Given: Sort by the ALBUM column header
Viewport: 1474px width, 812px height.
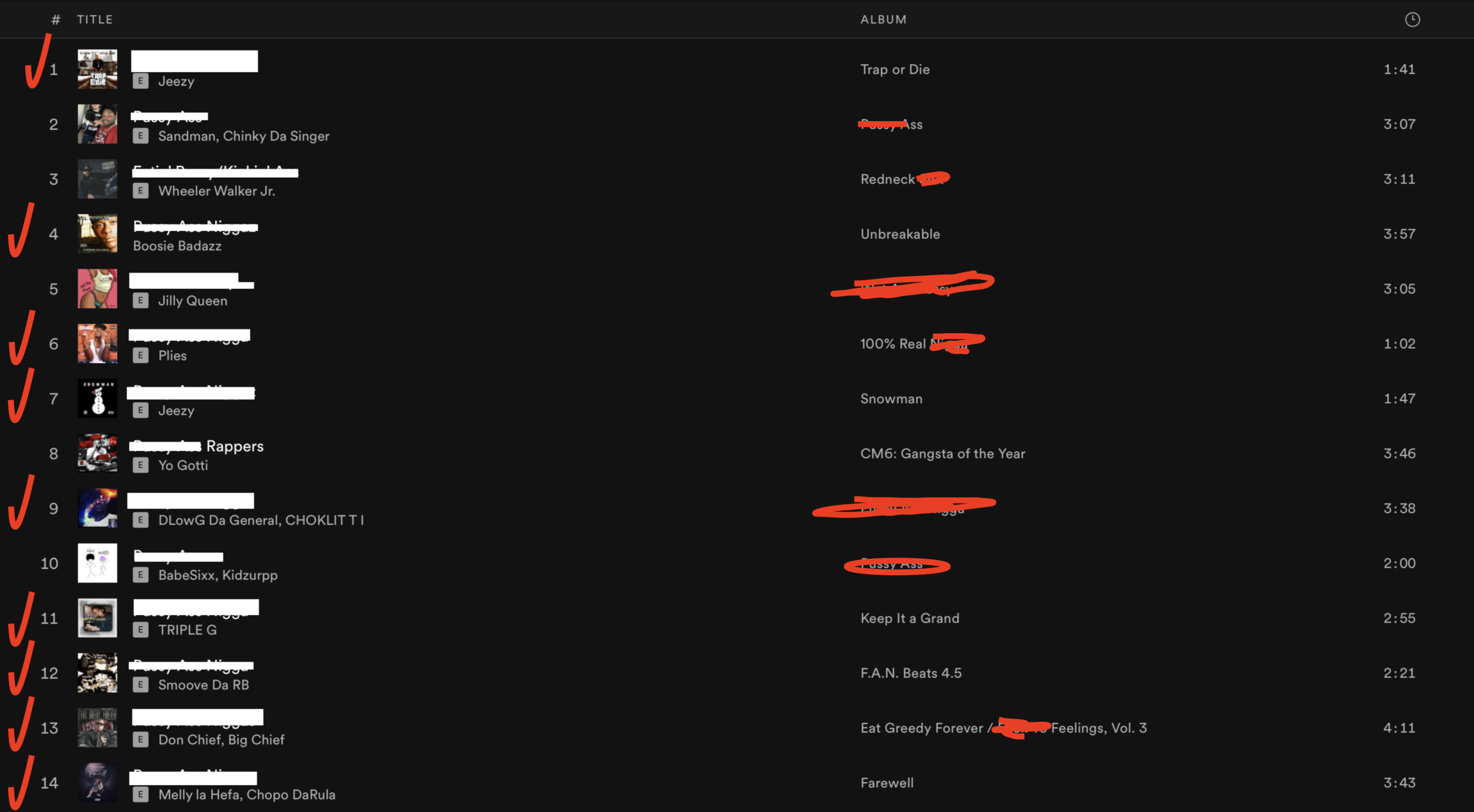Looking at the screenshot, I should [x=883, y=20].
